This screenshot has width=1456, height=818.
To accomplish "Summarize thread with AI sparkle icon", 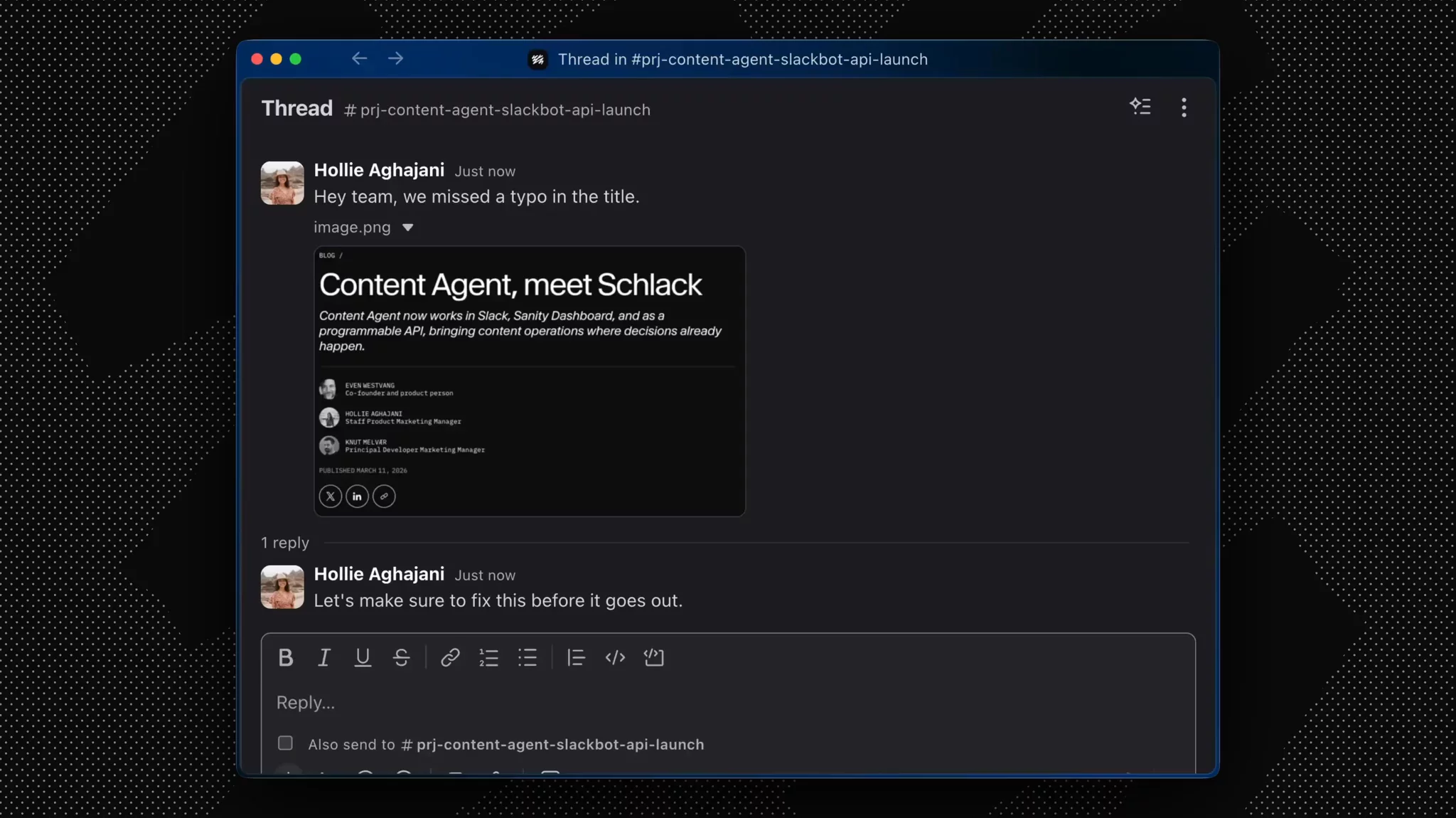I will click(x=1140, y=107).
